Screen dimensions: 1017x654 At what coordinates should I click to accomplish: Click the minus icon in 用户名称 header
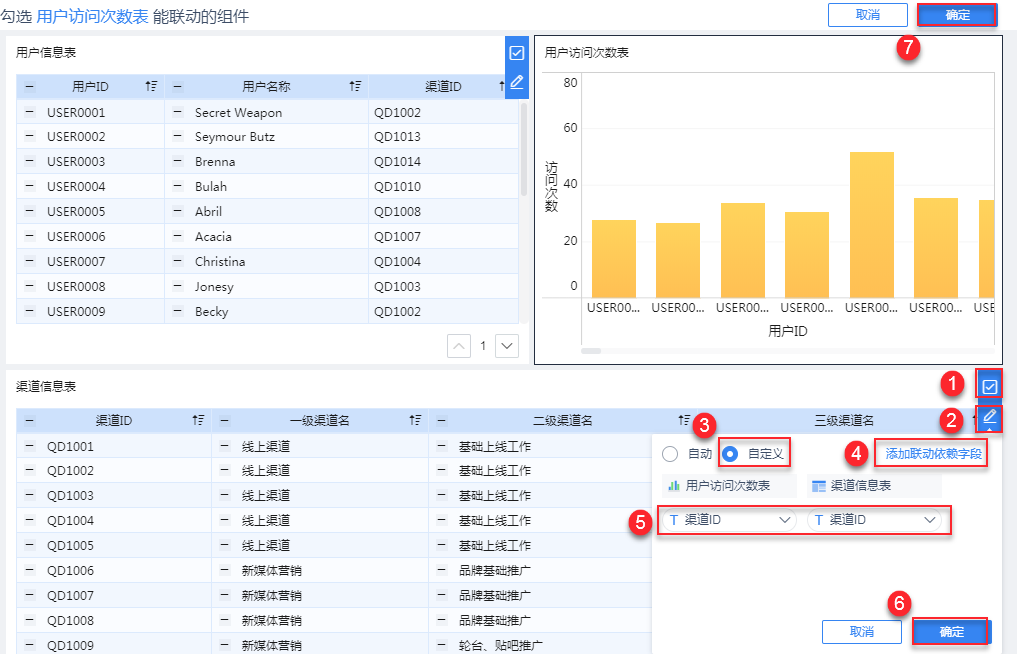click(178, 86)
